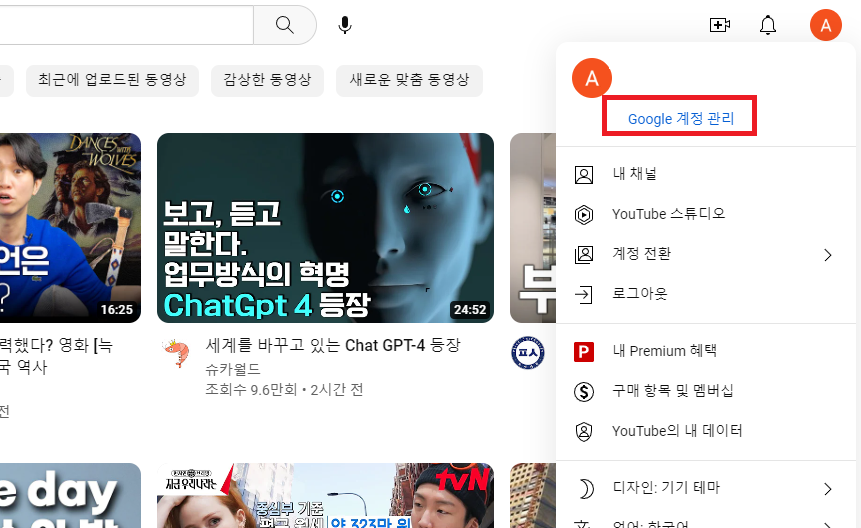Select 내 채널 menu item
This screenshot has height=528, width=861.
coord(706,175)
